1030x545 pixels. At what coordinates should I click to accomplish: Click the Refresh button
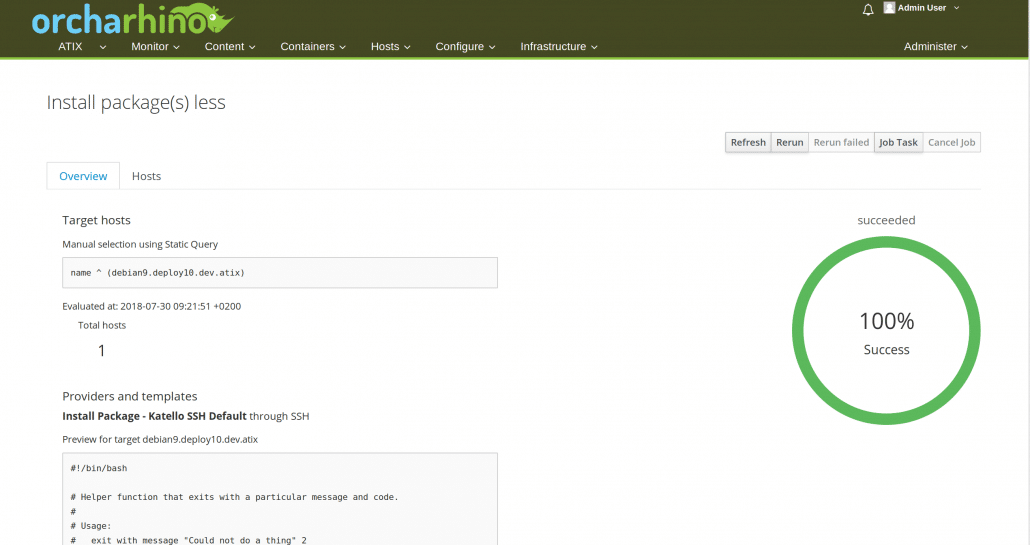tap(748, 143)
